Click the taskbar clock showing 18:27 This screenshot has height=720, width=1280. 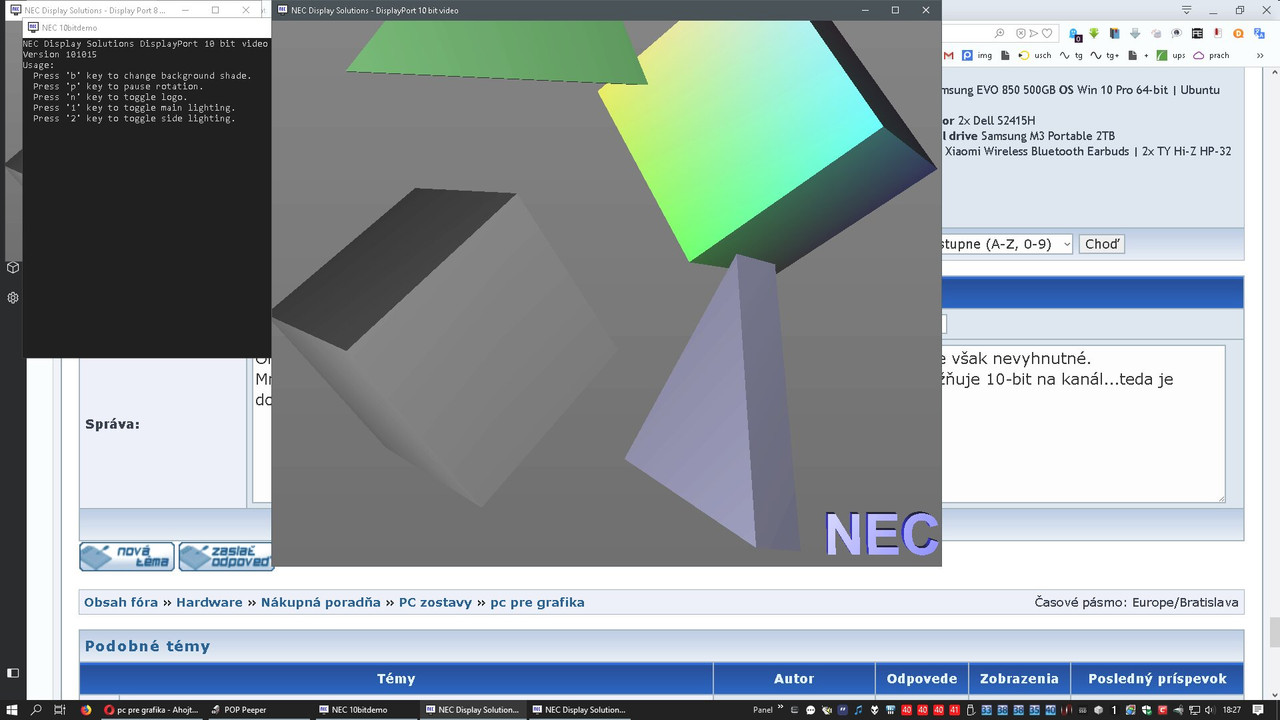click(1231, 709)
